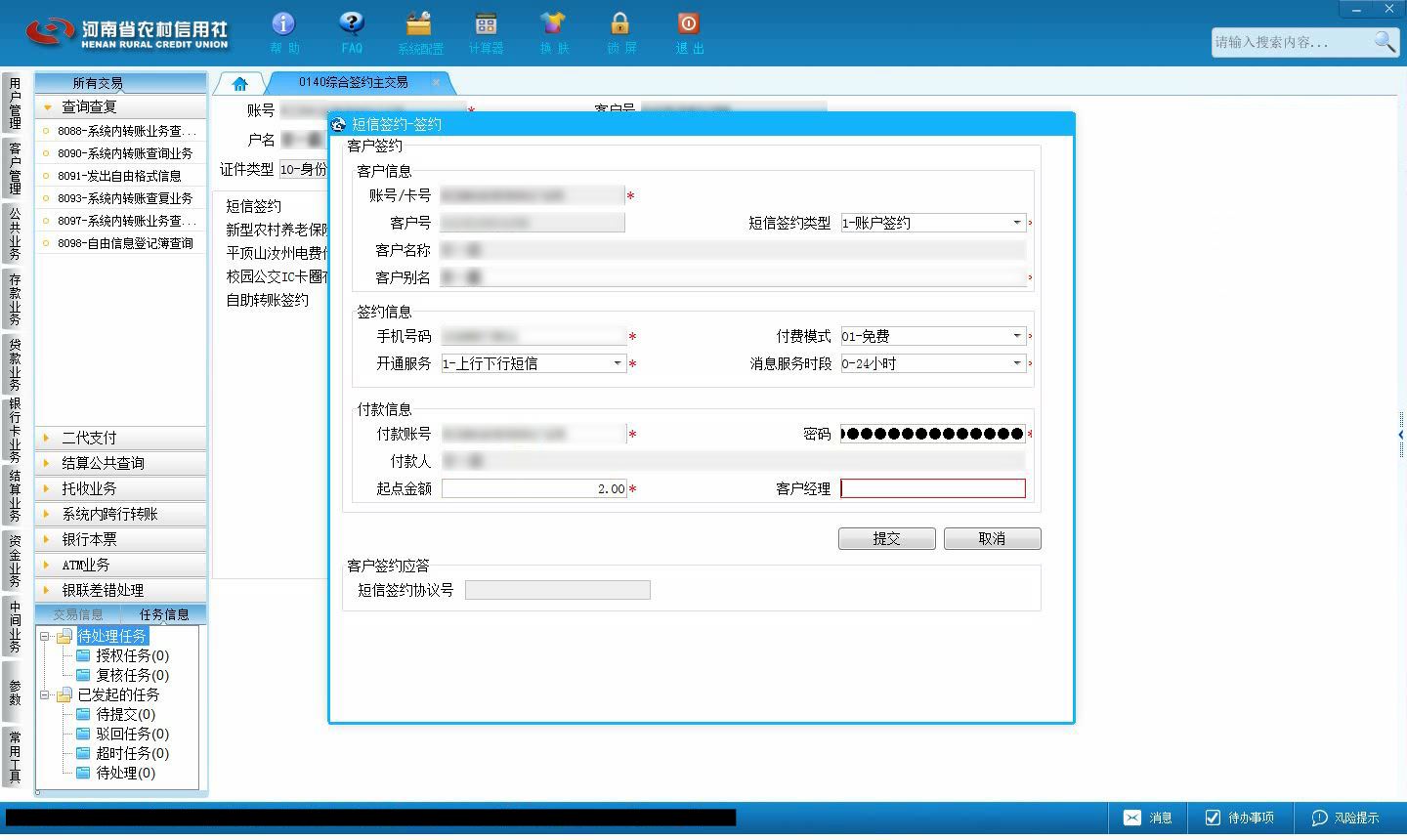Click the 起点金额 amount field
The width and height of the screenshot is (1407, 840).
[533, 488]
